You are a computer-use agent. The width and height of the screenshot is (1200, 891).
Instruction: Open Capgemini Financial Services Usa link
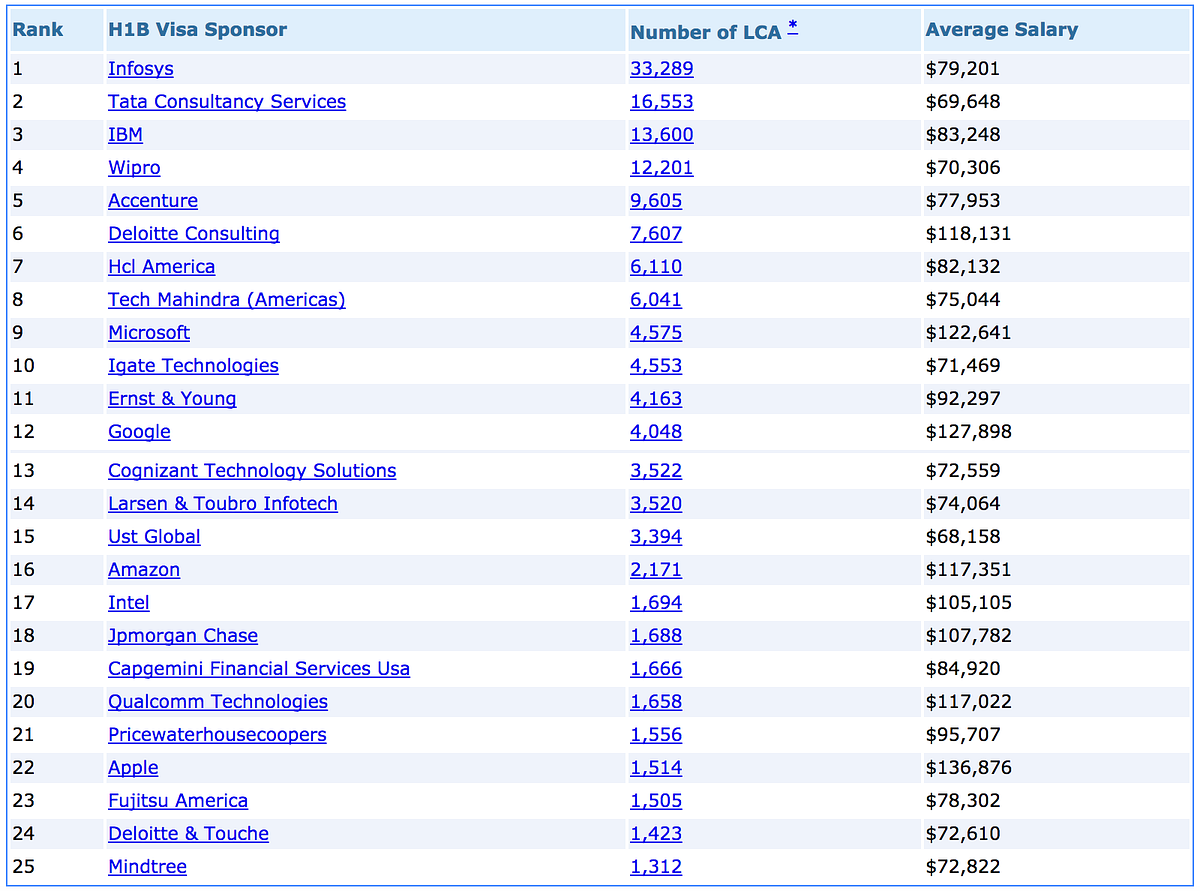[259, 669]
